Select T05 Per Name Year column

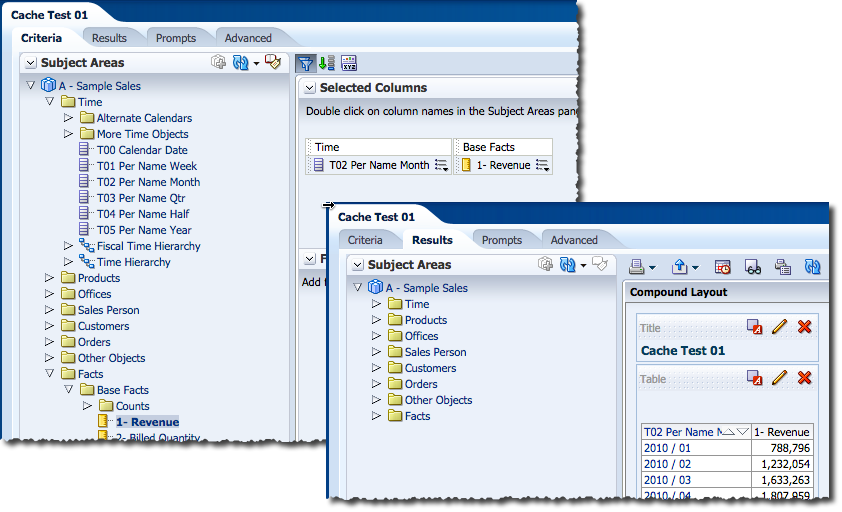[x=144, y=230]
